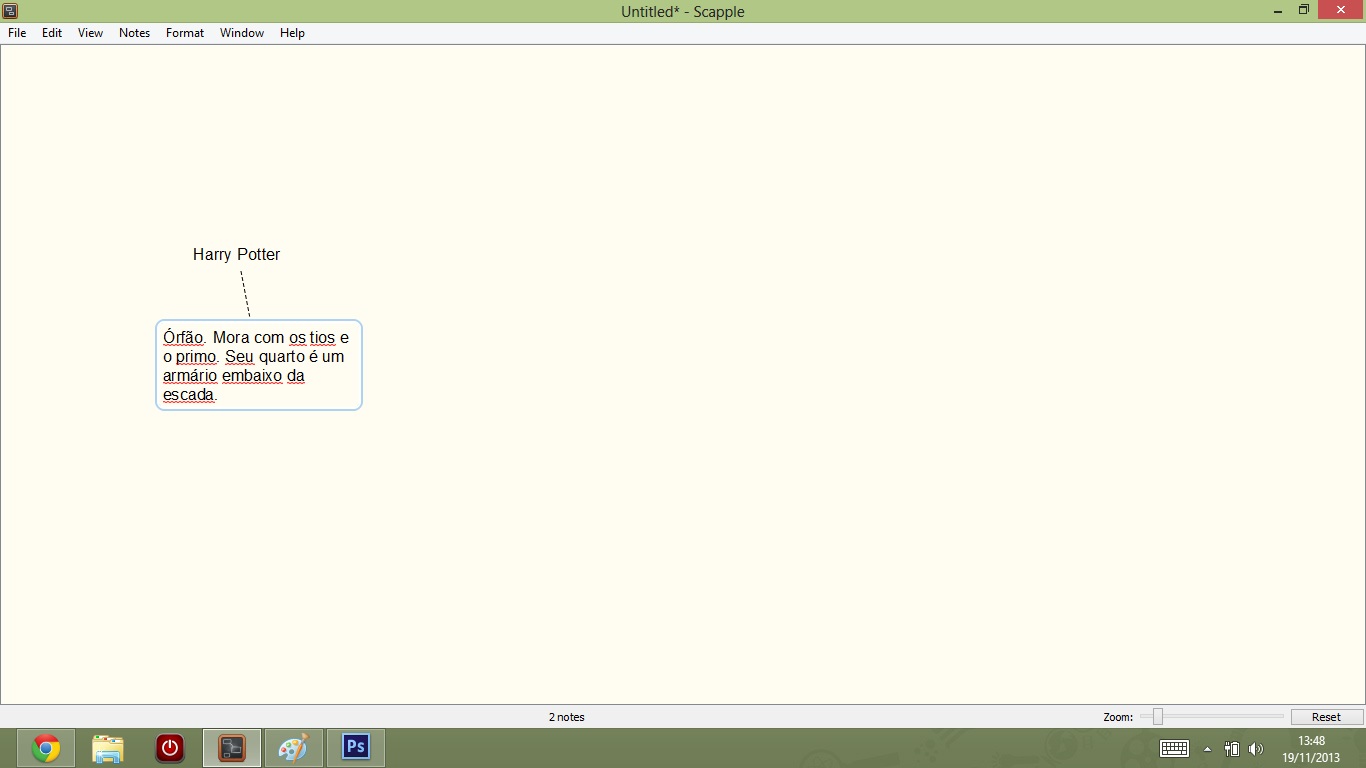
Task: Select the Scapple taskbar icon
Action: (232, 748)
